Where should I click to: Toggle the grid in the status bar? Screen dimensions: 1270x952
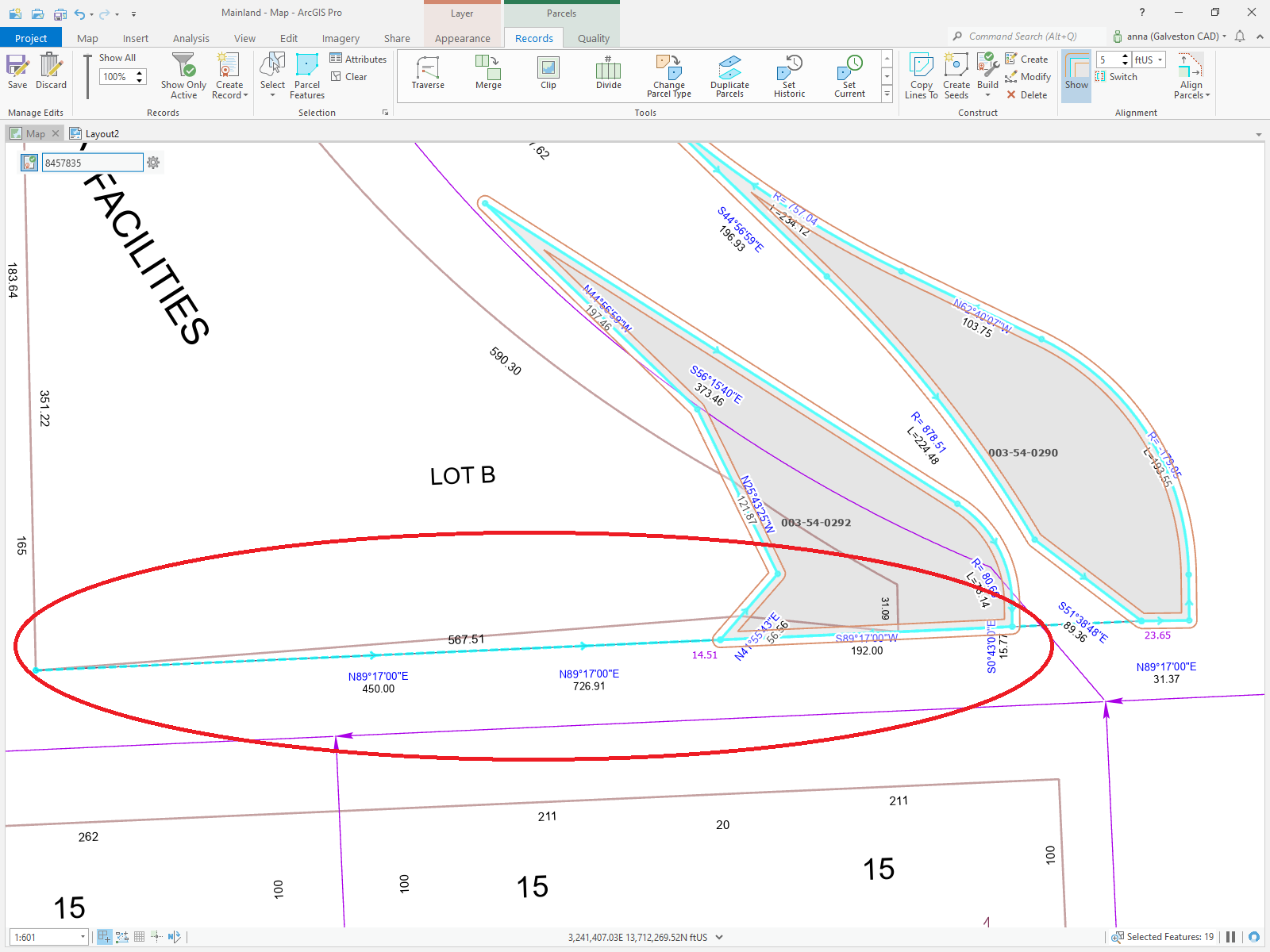coord(139,937)
